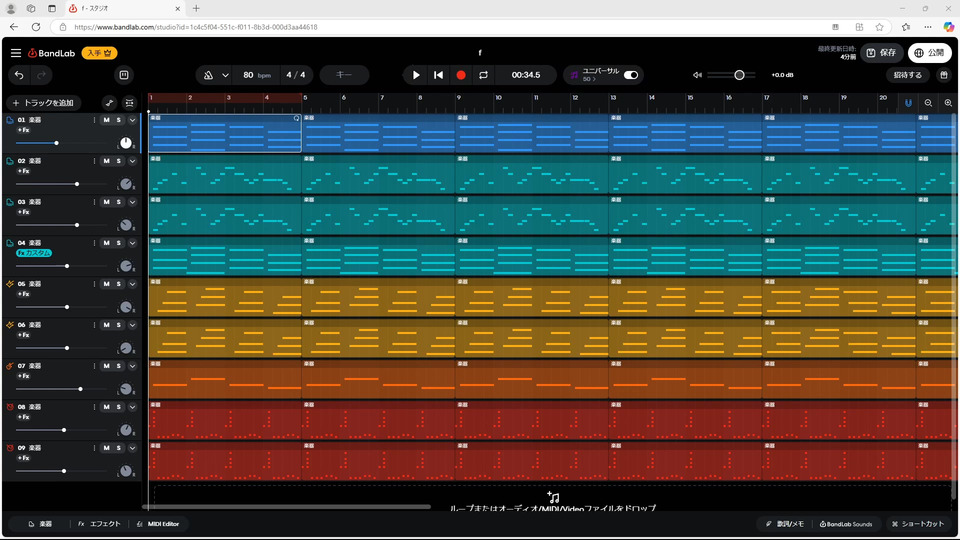The image size is (960, 540).
Task: Invite collaborators to the project
Action: [x=907, y=75]
